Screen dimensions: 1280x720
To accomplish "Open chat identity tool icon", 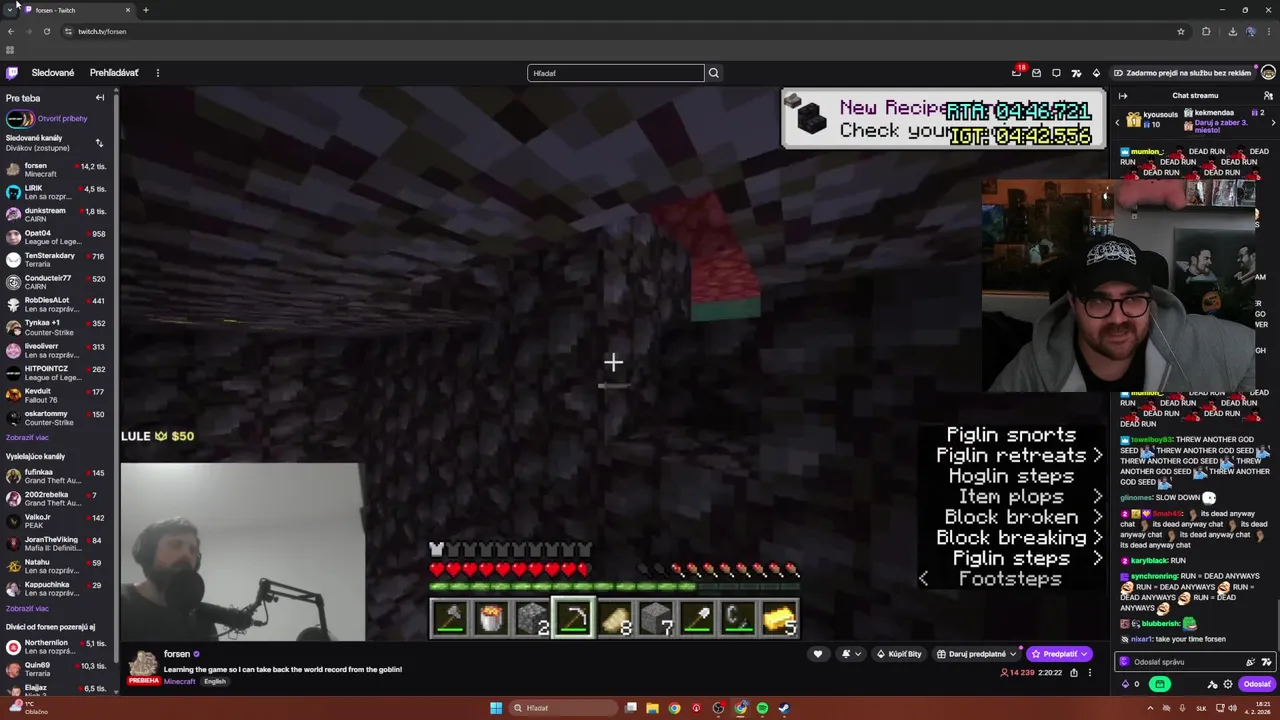I will click(x=1212, y=685).
